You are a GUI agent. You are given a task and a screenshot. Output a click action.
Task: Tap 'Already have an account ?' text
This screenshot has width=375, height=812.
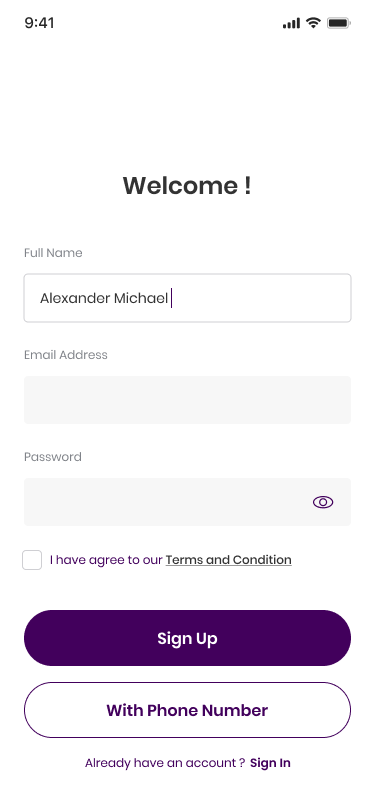tap(165, 763)
